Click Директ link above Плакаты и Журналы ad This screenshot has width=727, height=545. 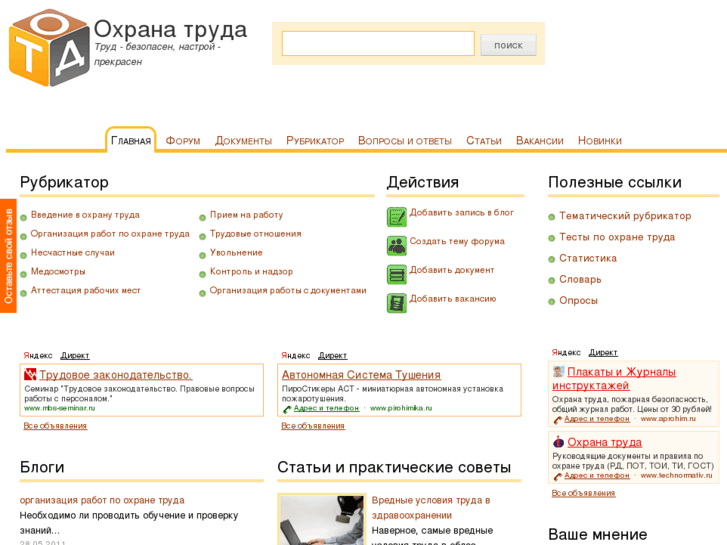603,353
